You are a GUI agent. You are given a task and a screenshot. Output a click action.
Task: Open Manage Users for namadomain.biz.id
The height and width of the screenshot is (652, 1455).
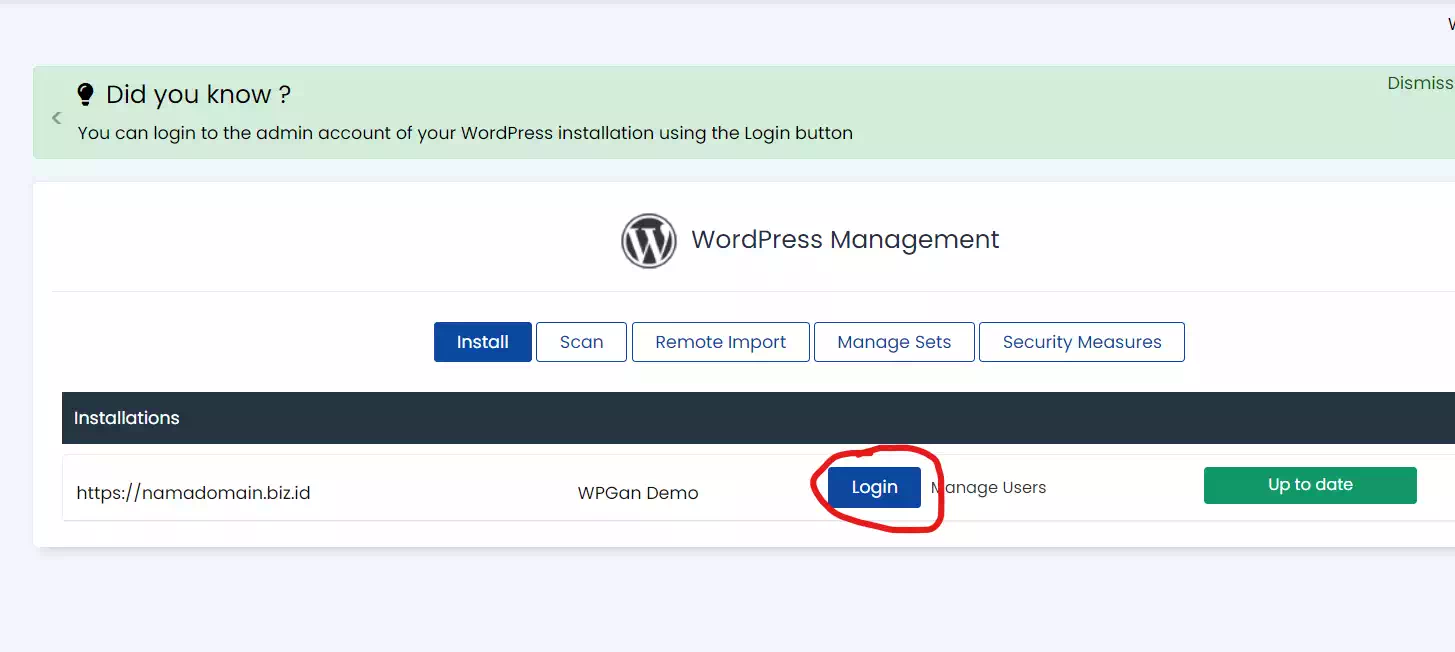(x=989, y=488)
